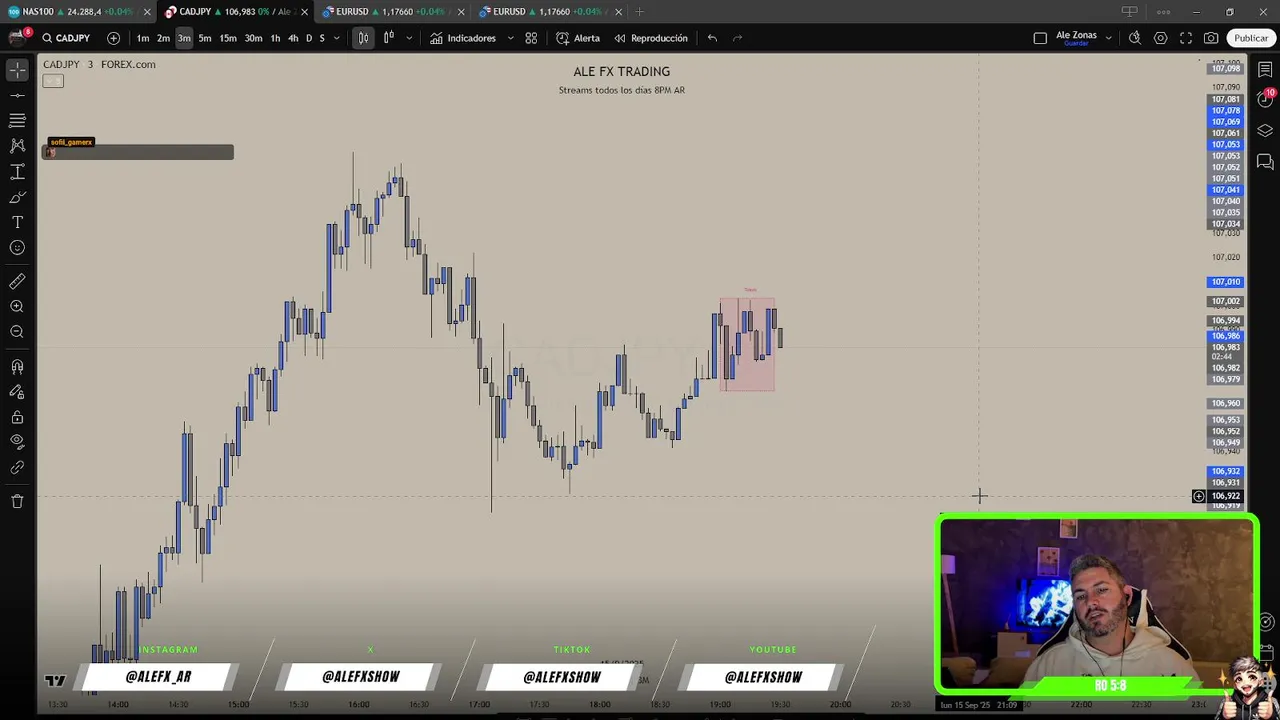Click the hollow candles chart type icon
This screenshot has height=720, width=1280.
[388, 38]
